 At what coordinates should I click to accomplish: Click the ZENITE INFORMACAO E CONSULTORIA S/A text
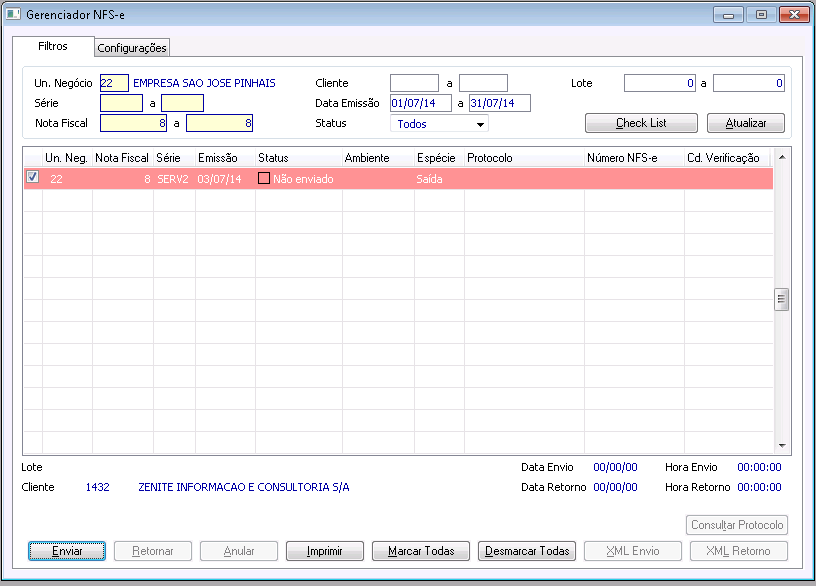(x=244, y=487)
